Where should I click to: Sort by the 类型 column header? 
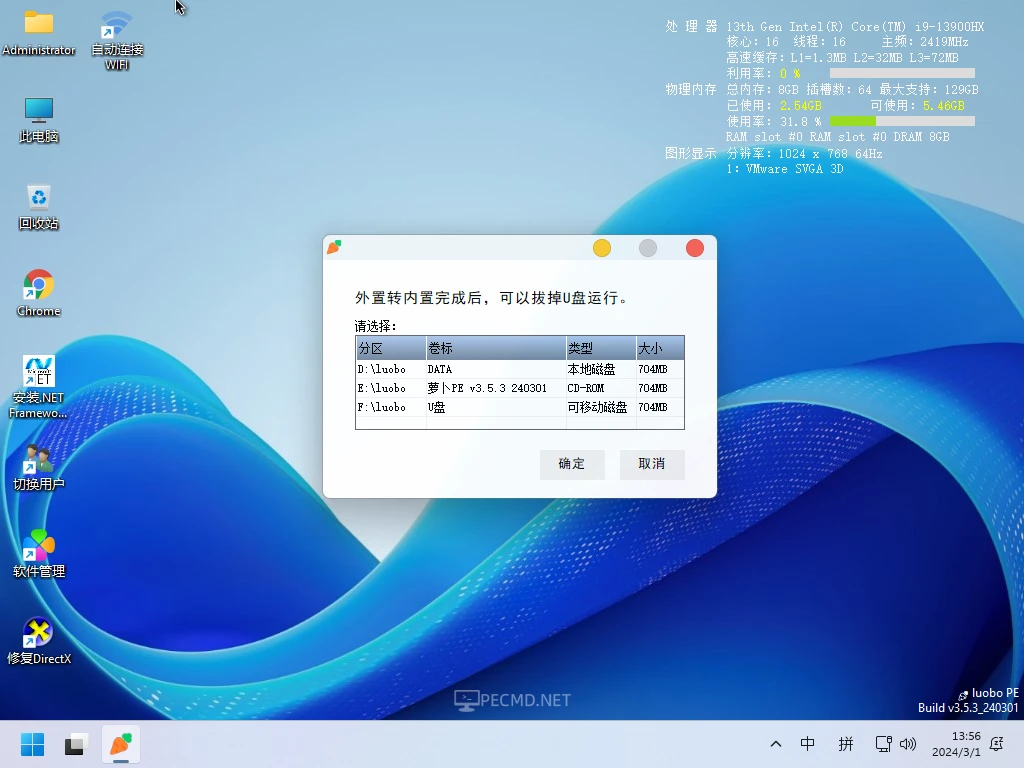click(x=601, y=348)
